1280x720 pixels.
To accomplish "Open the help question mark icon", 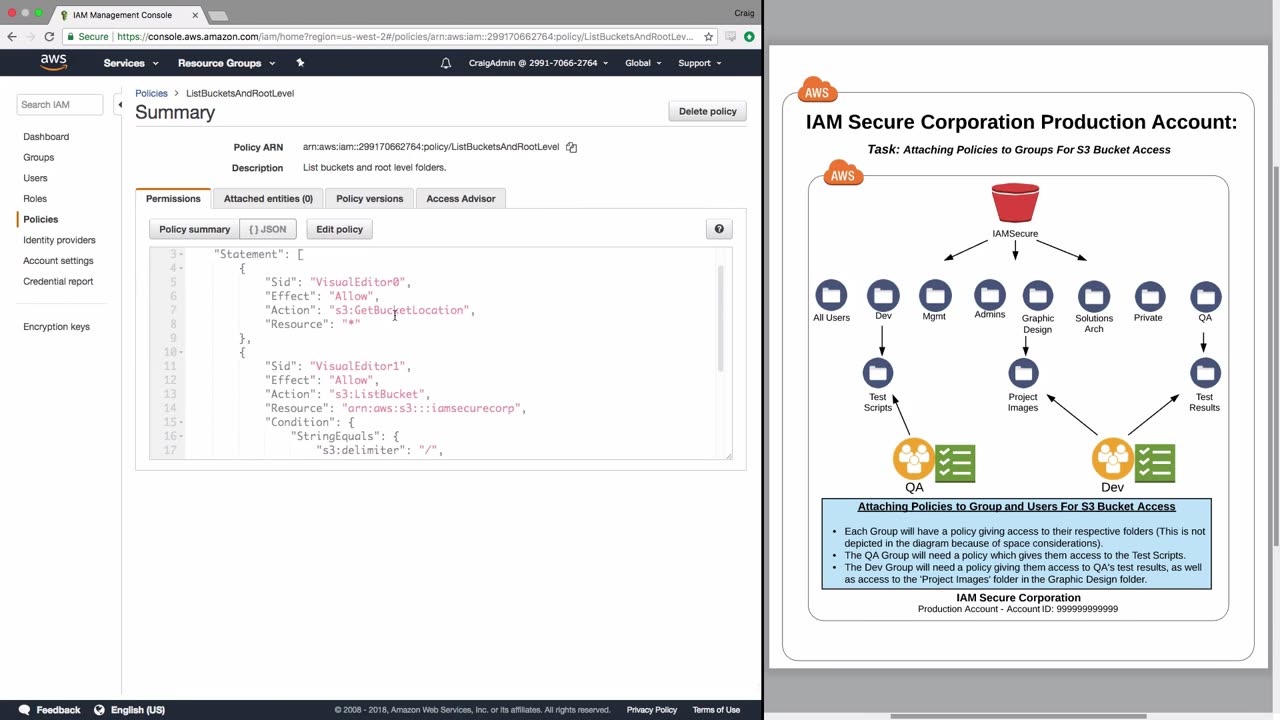I will tap(719, 229).
